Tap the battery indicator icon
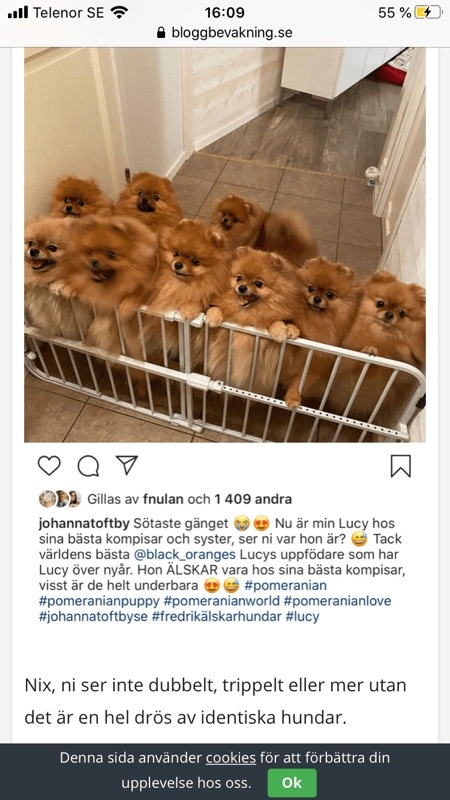This screenshot has height=800, width=450. [429, 13]
